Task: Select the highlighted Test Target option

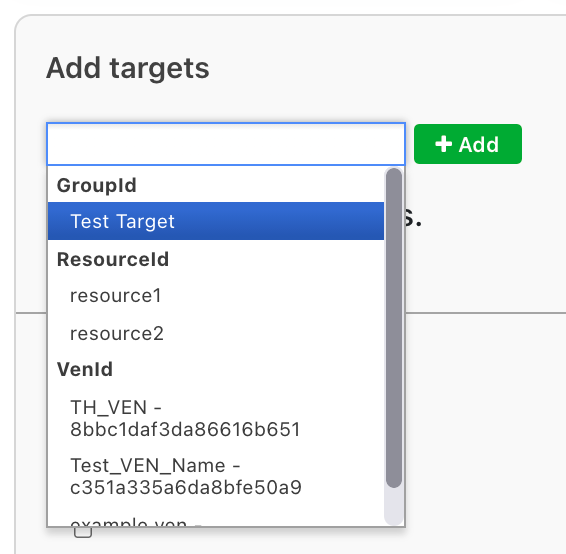Action: [216, 221]
